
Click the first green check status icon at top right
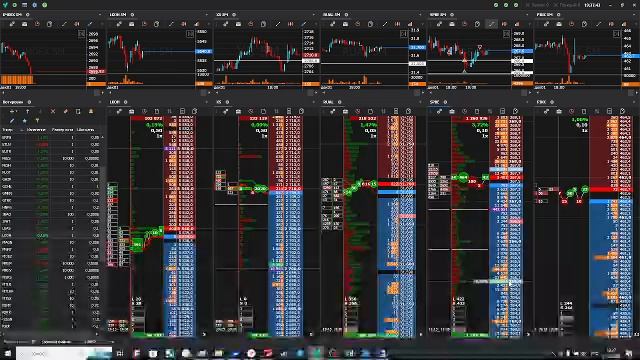coord(496,5)
